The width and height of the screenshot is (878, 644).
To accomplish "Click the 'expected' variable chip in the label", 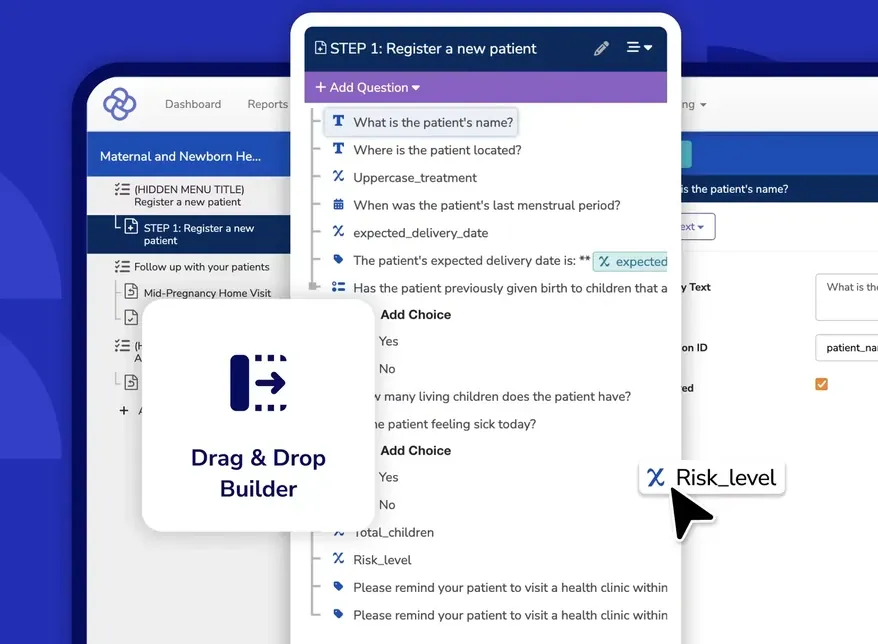I will 631,262.
